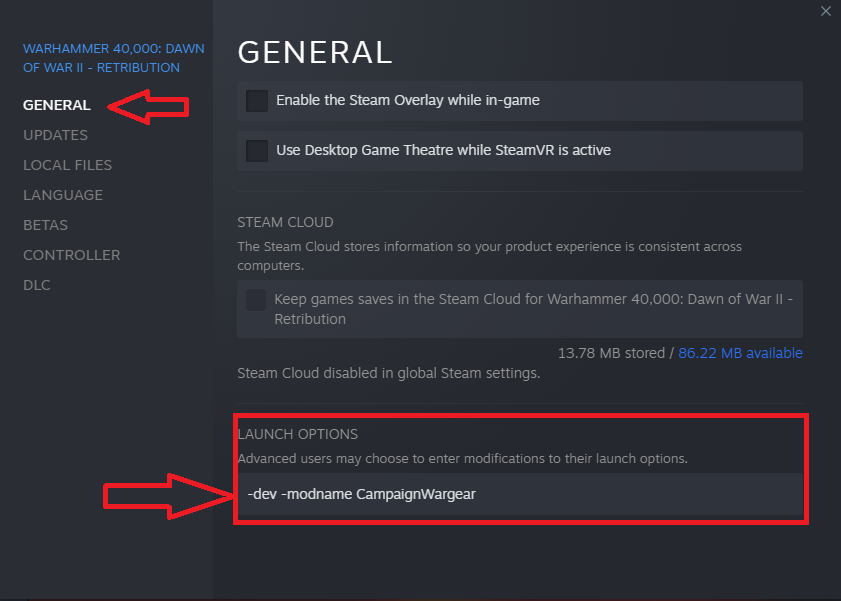Click the STEAM CLOUD section heading
Viewport: 841px width, 601px height.
click(x=285, y=222)
